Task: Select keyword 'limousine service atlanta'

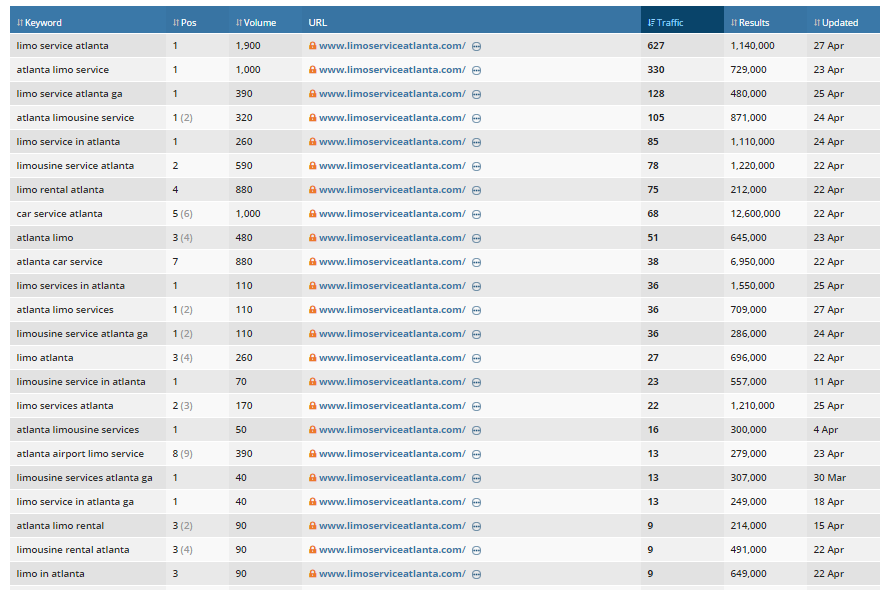Action: point(75,165)
